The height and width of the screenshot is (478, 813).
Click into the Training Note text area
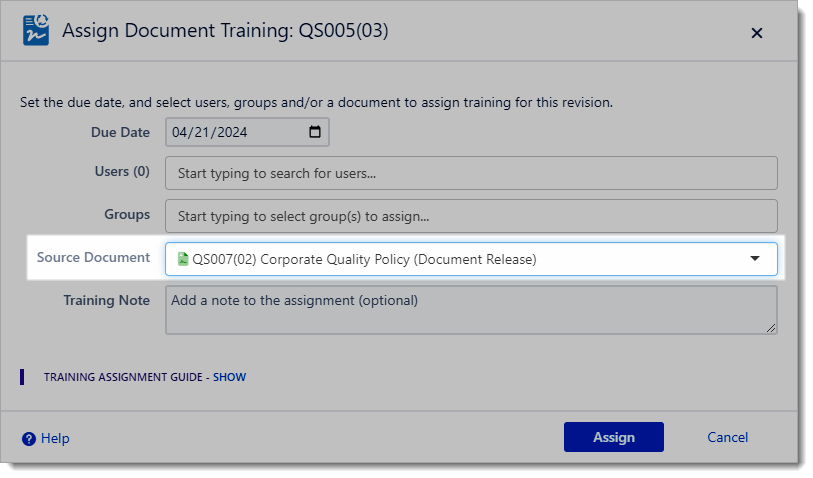click(470, 310)
